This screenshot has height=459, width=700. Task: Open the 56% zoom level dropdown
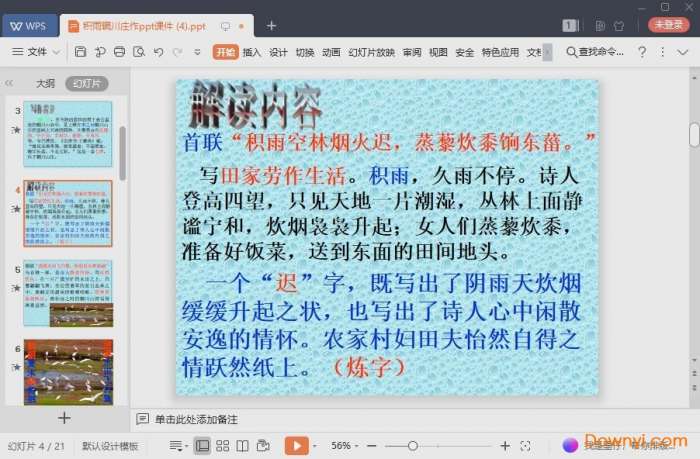click(344, 446)
